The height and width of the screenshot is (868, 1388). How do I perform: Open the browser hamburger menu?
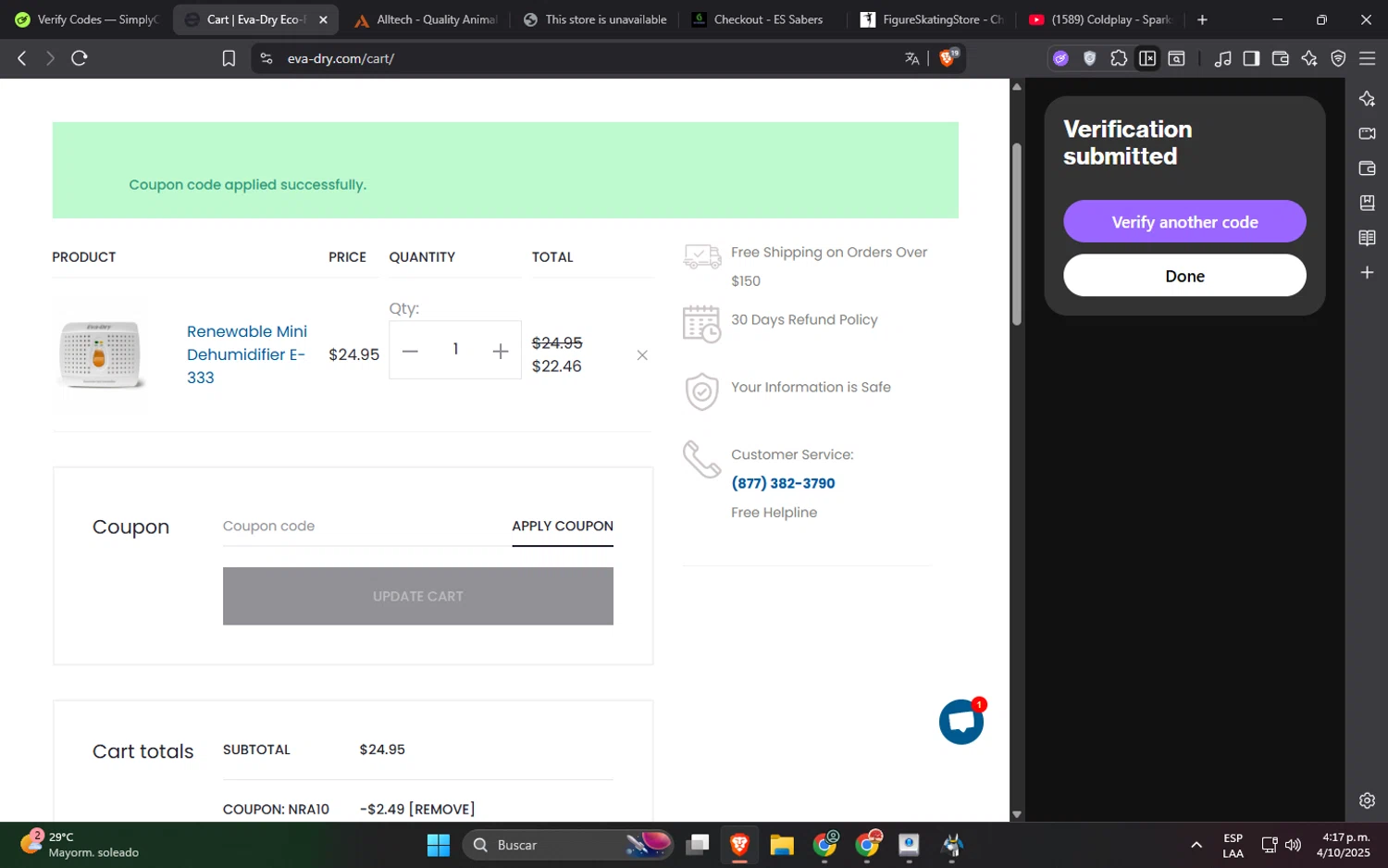tap(1368, 58)
